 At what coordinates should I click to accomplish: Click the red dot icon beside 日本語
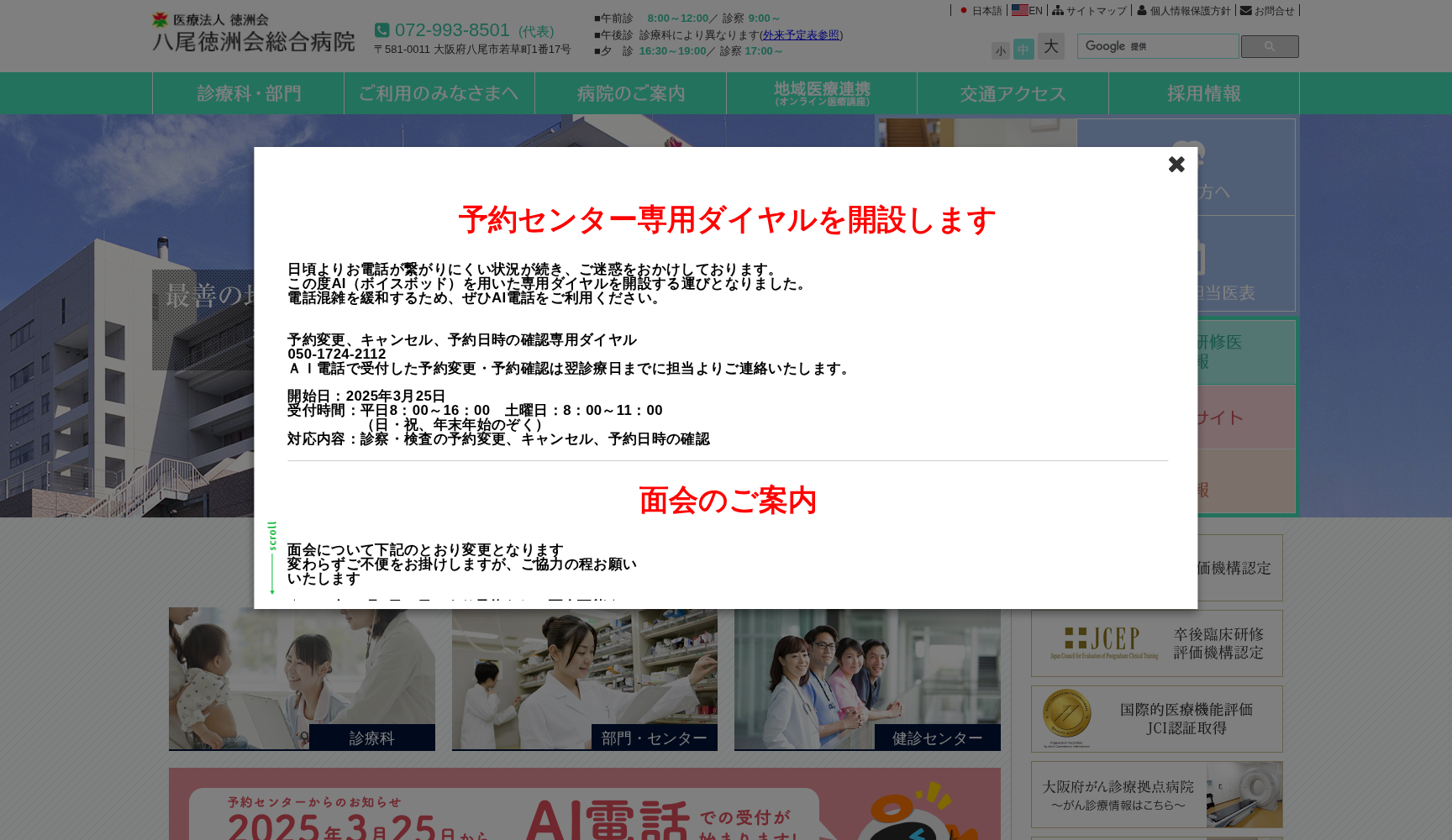[x=963, y=11]
